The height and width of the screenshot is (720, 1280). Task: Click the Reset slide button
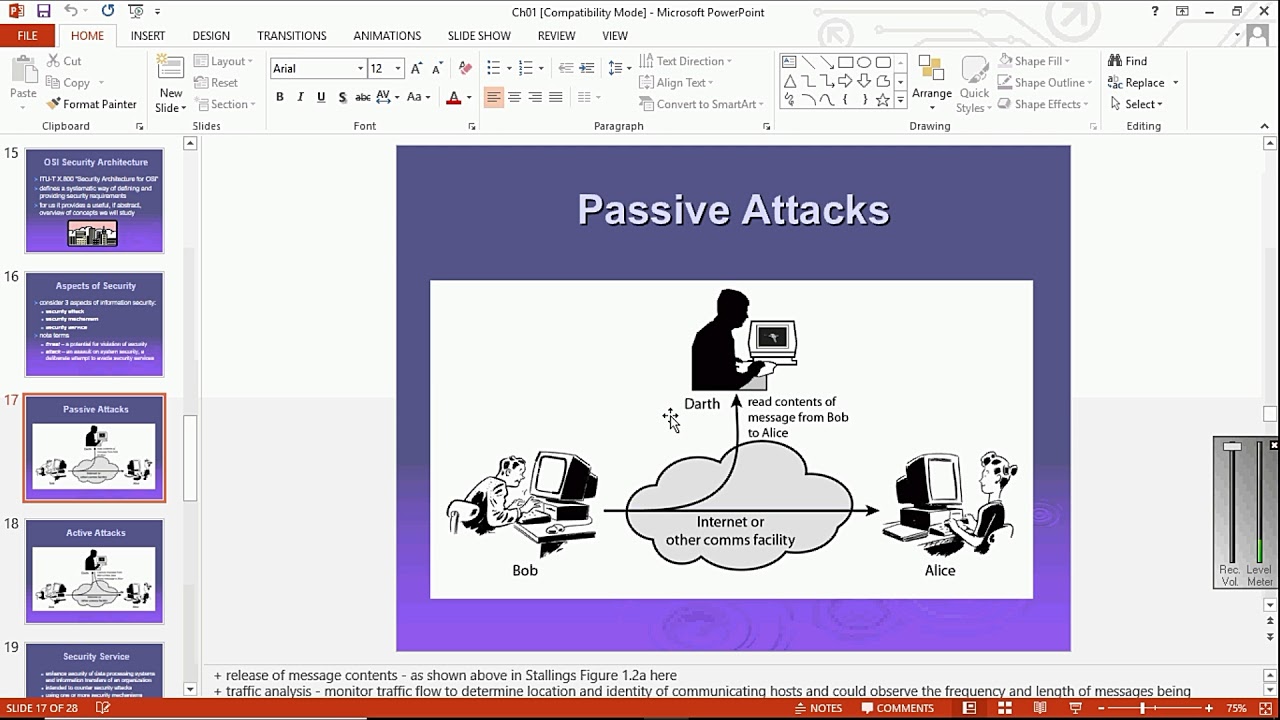point(216,83)
